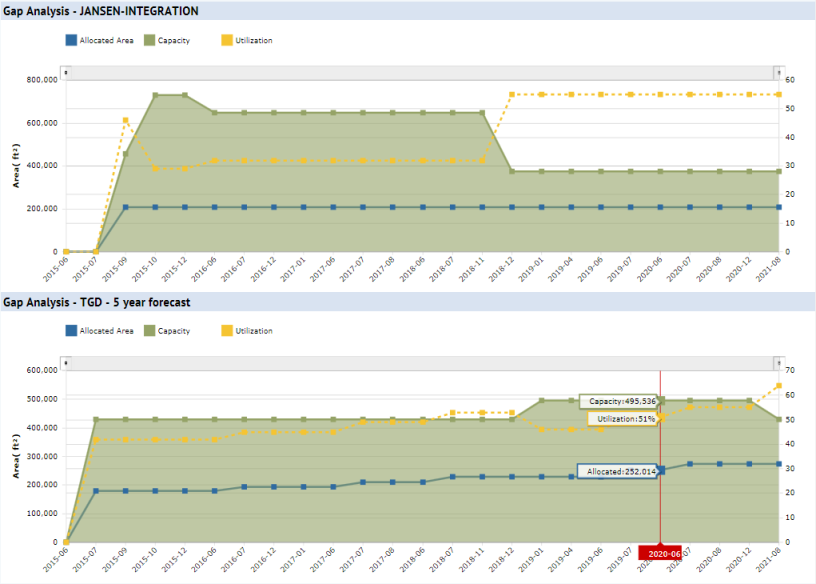Select Allocated Area point at 2015-07 in TGD forecast chart
This screenshot has height=584, width=816.
tap(96, 491)
